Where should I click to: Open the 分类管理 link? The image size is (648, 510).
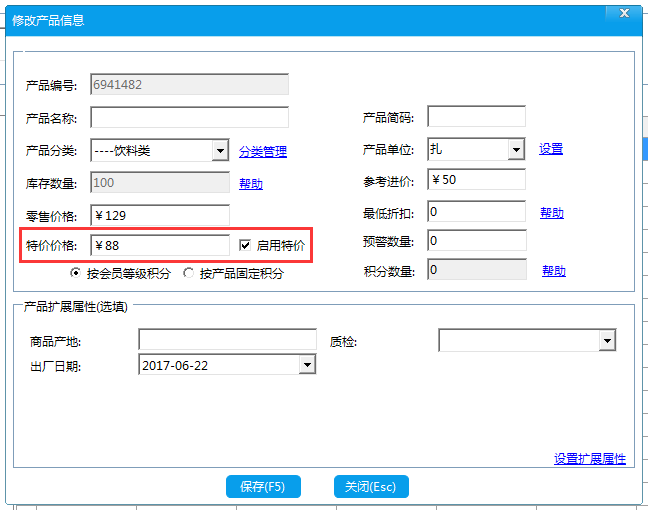(x=263, y=152)
